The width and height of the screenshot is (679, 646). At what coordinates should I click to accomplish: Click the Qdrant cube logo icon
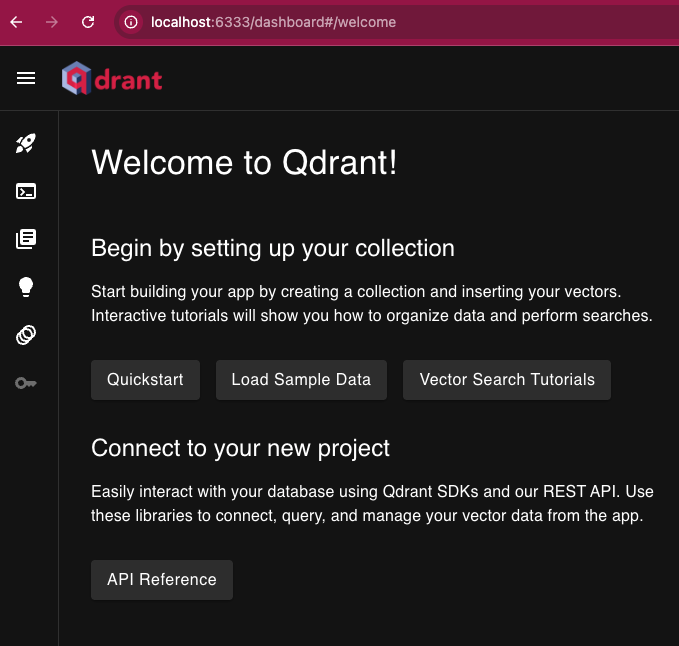coord(75,78)
